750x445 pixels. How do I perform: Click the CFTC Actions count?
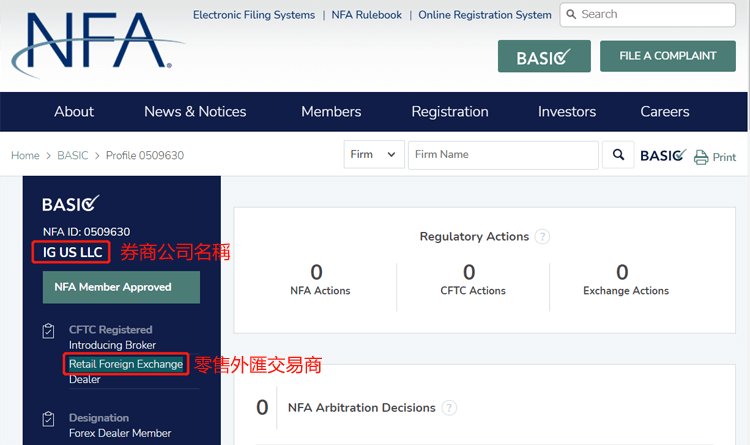pos(469,272)
